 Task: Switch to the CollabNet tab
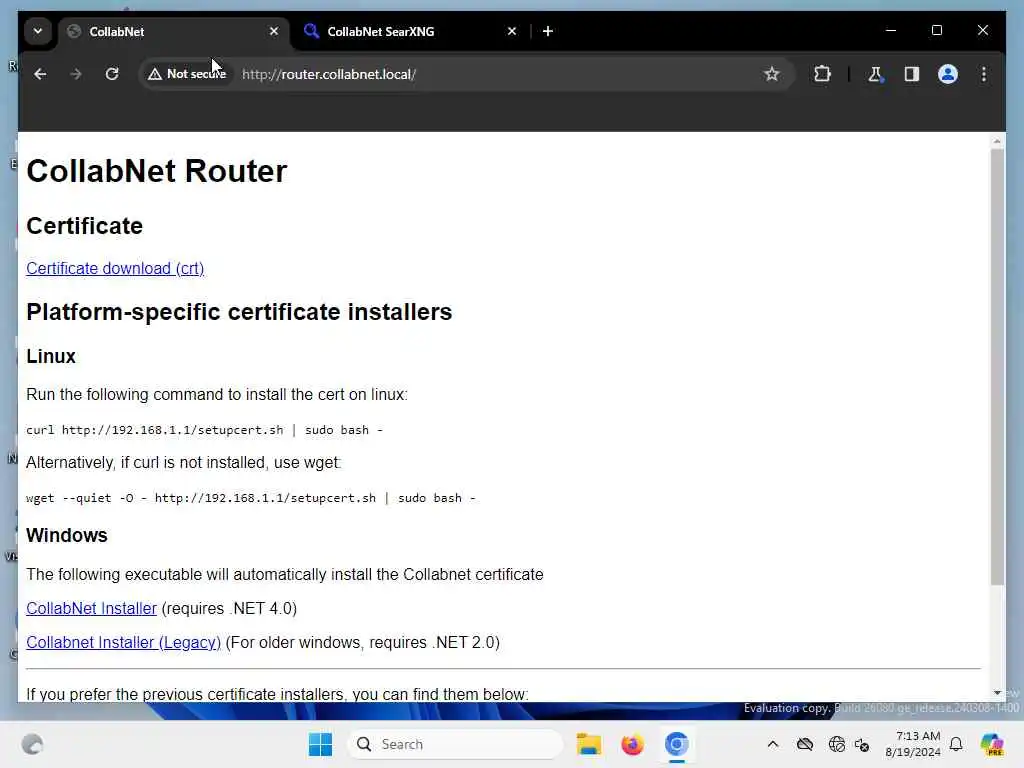(173, 31)
